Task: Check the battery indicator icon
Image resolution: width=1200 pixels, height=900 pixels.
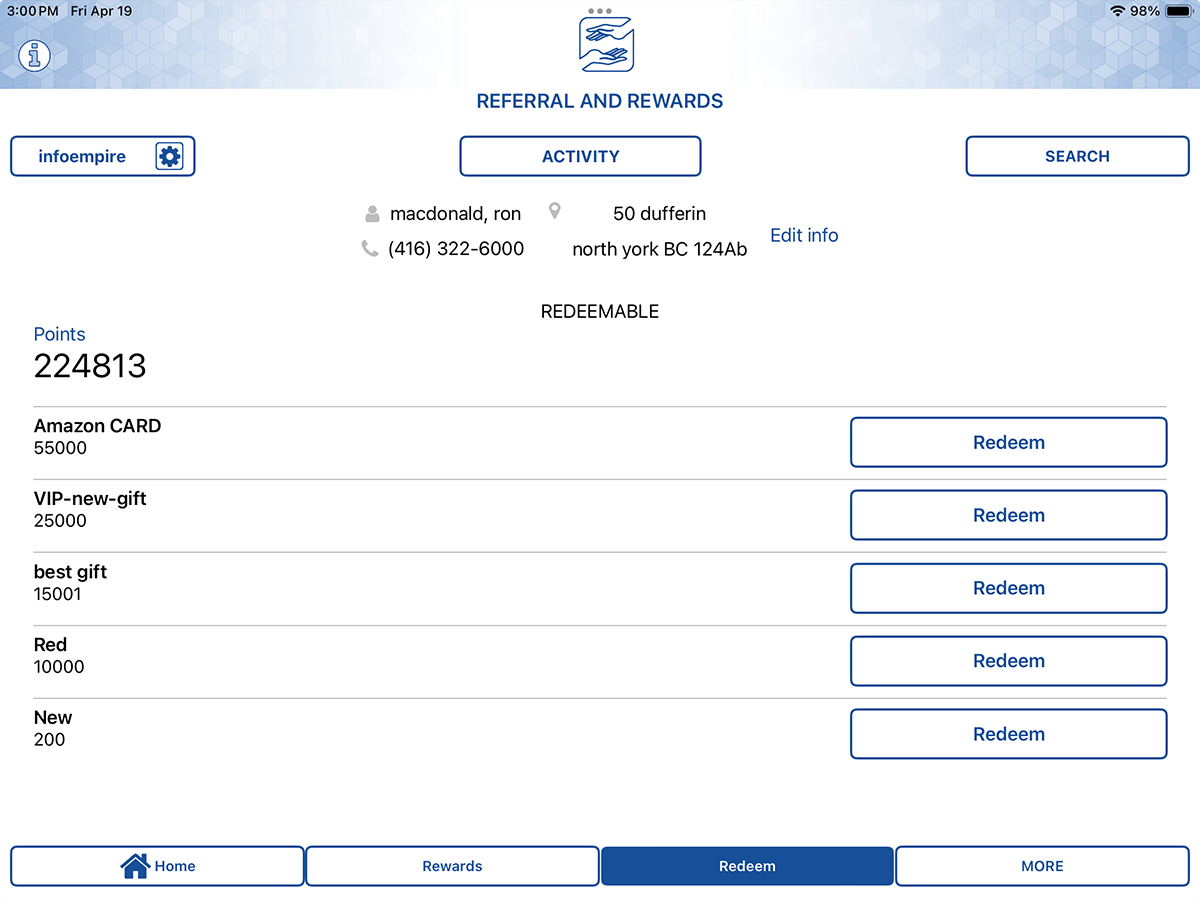Action: 1179,11
